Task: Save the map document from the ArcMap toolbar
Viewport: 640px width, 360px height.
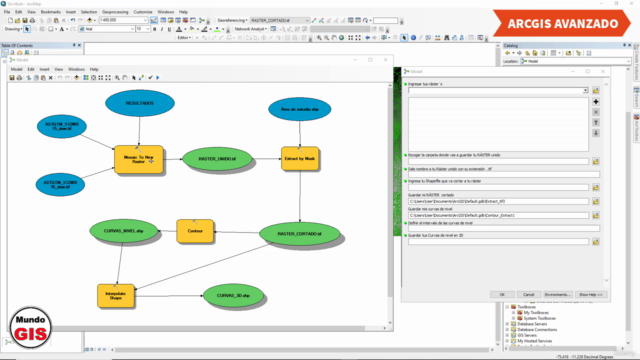Action: point(24,20)
